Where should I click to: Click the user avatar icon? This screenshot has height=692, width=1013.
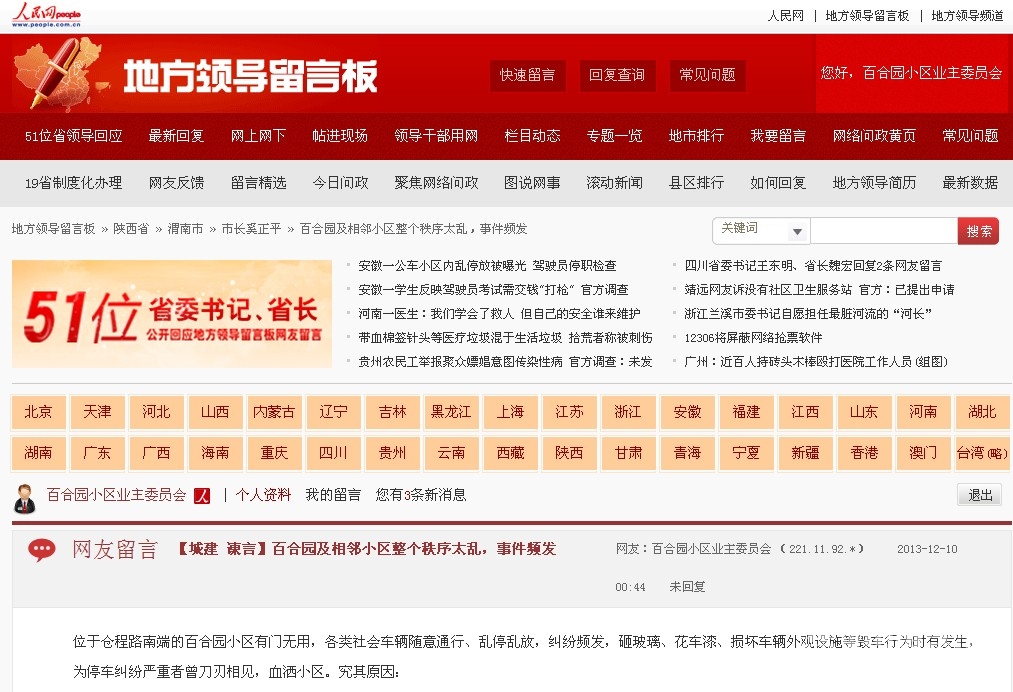click(25, 498)
